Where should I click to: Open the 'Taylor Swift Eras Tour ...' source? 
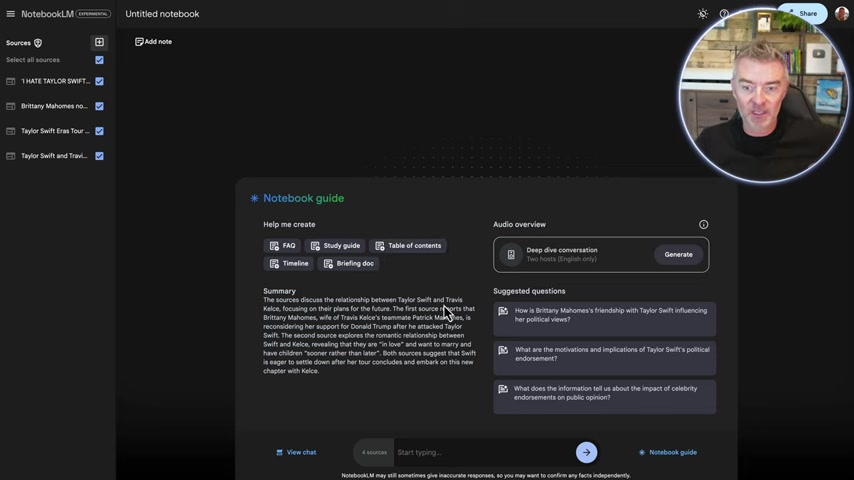56,131
